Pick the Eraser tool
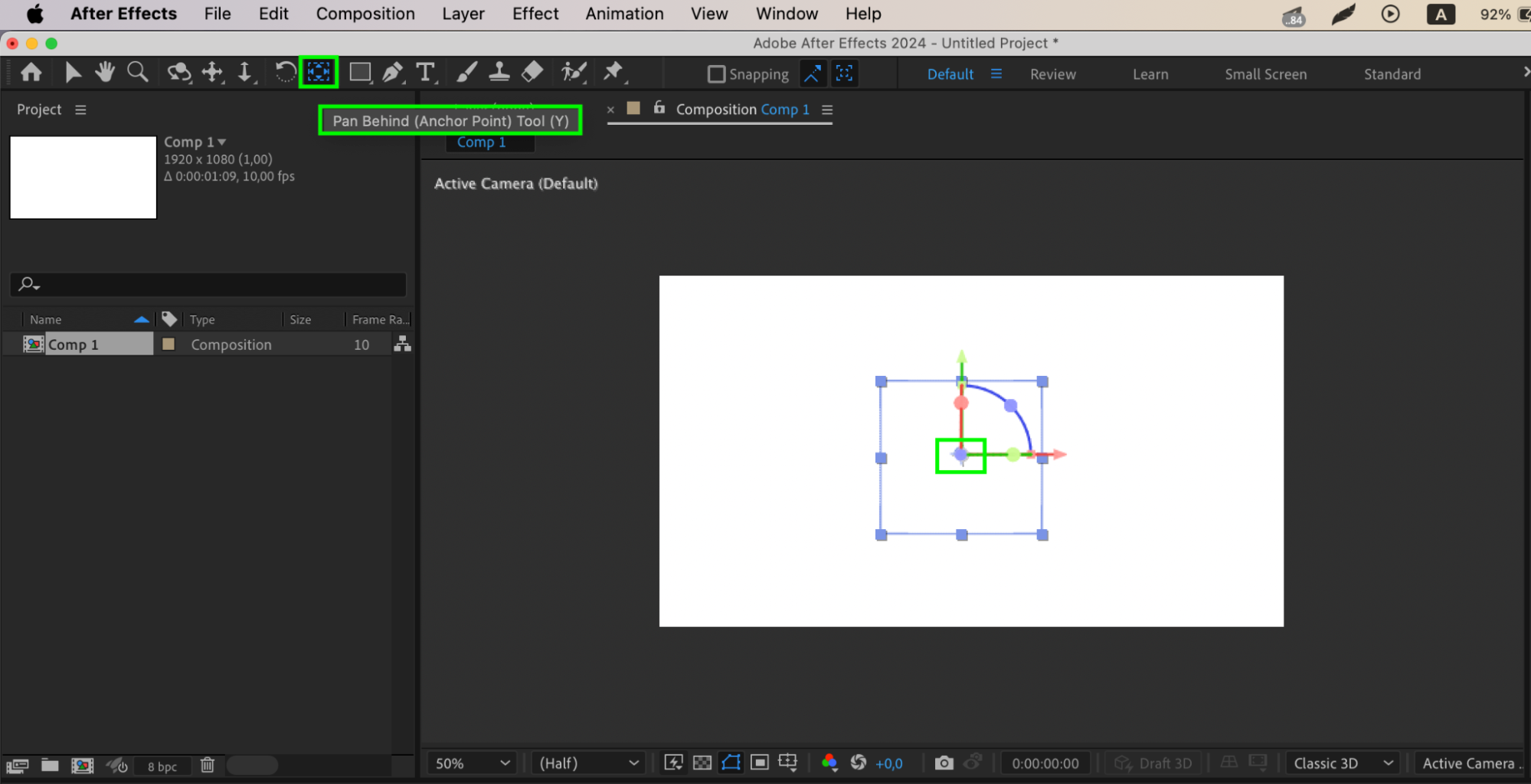The image size is (1531, 784). (x=532, y=73)
